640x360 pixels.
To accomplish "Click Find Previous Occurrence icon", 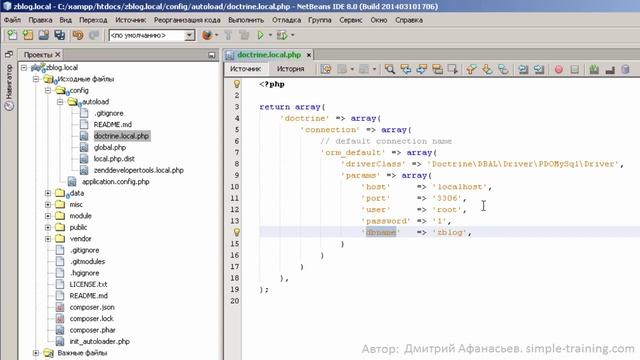I will 406,69.
